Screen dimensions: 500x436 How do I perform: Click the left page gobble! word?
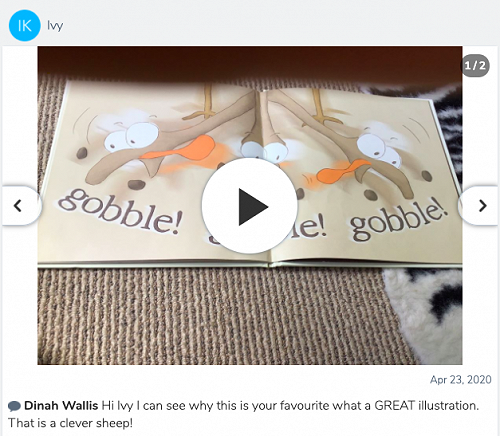point(120,212)
